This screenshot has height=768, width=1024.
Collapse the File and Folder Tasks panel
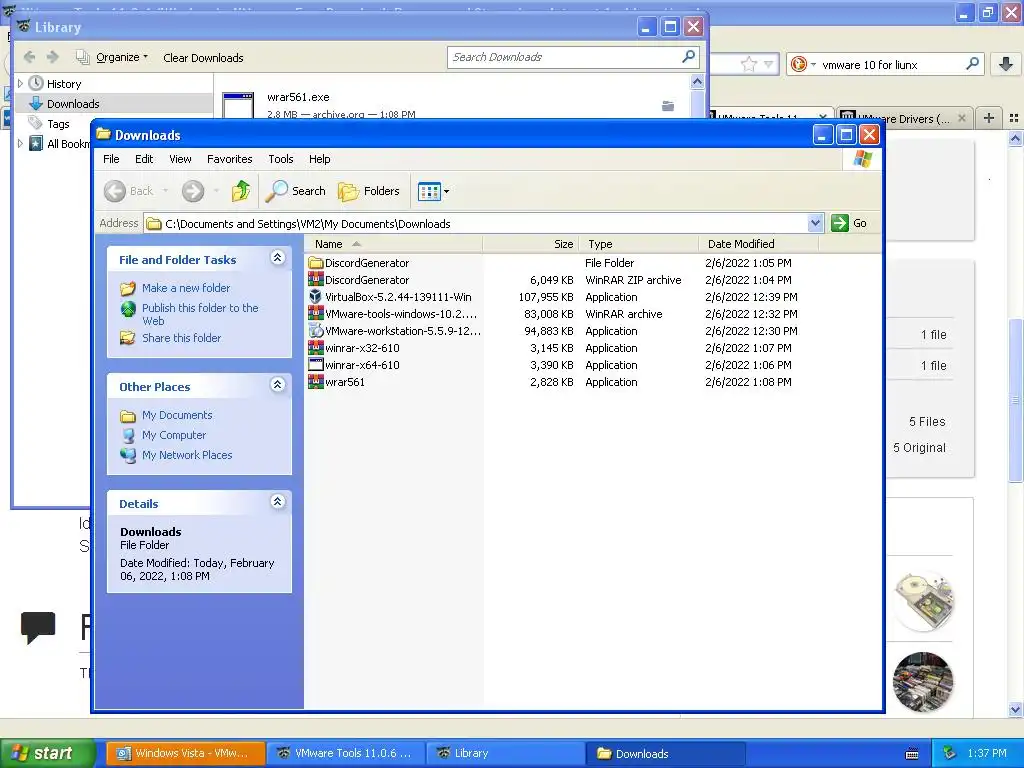278,257
